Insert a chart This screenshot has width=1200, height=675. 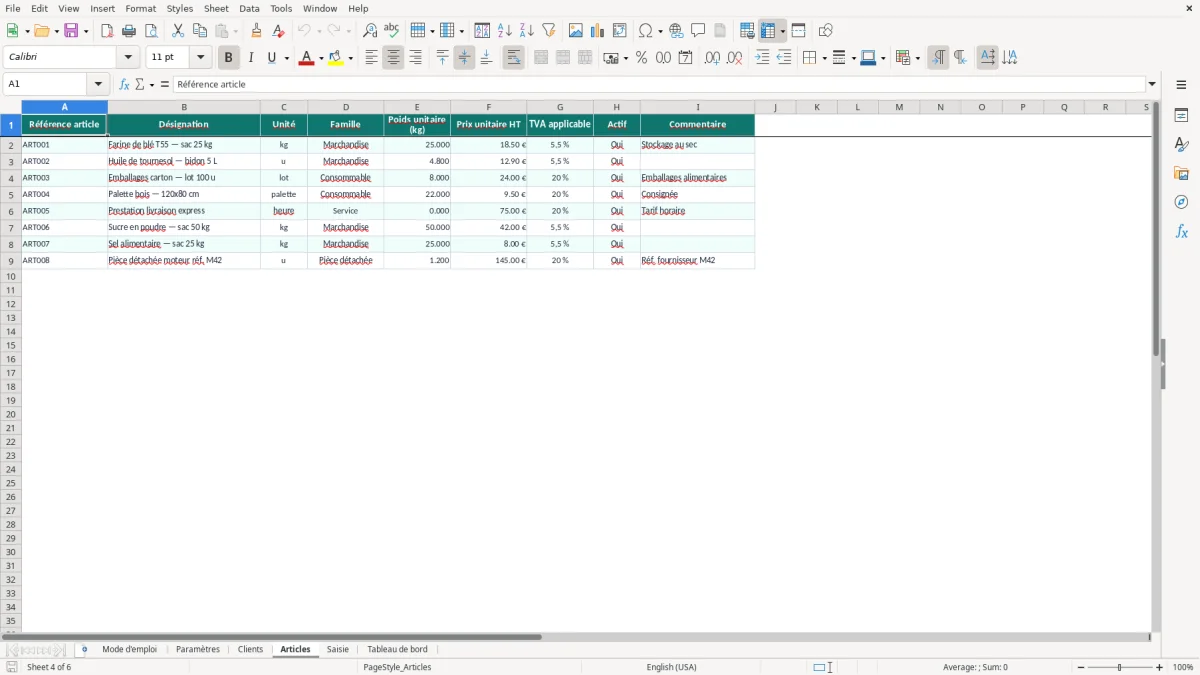tap(598, 31)
